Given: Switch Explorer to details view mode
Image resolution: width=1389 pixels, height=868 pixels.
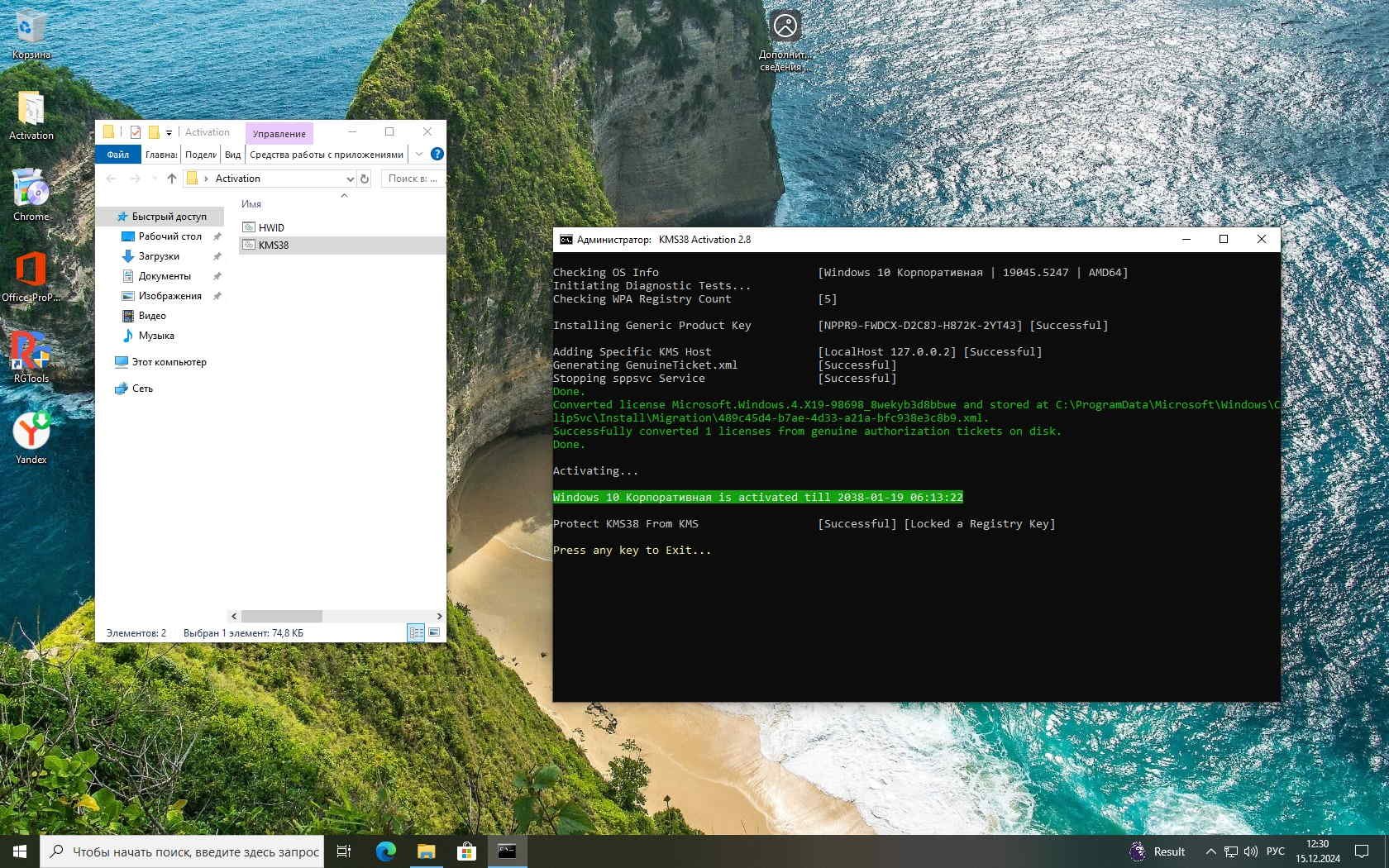Looking at the screenshot, I should [x=416, y=632].
